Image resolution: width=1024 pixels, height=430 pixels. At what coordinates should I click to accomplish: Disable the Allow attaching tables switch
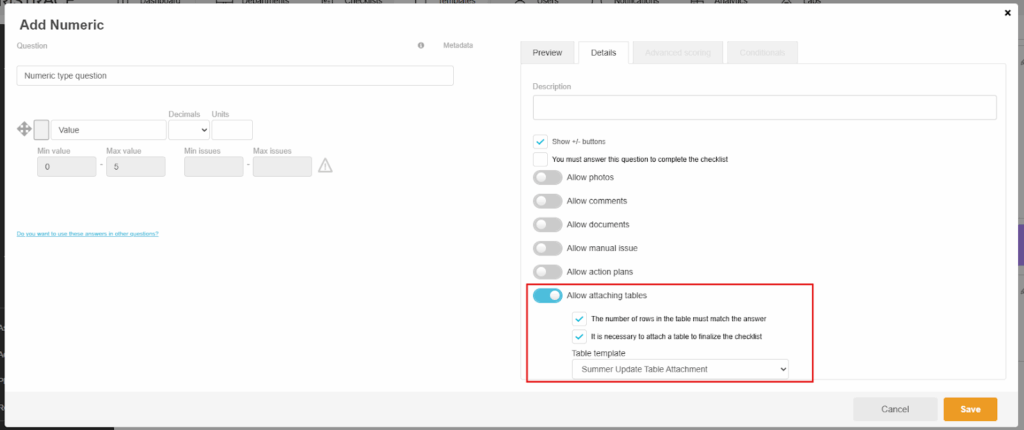point(547,295)
